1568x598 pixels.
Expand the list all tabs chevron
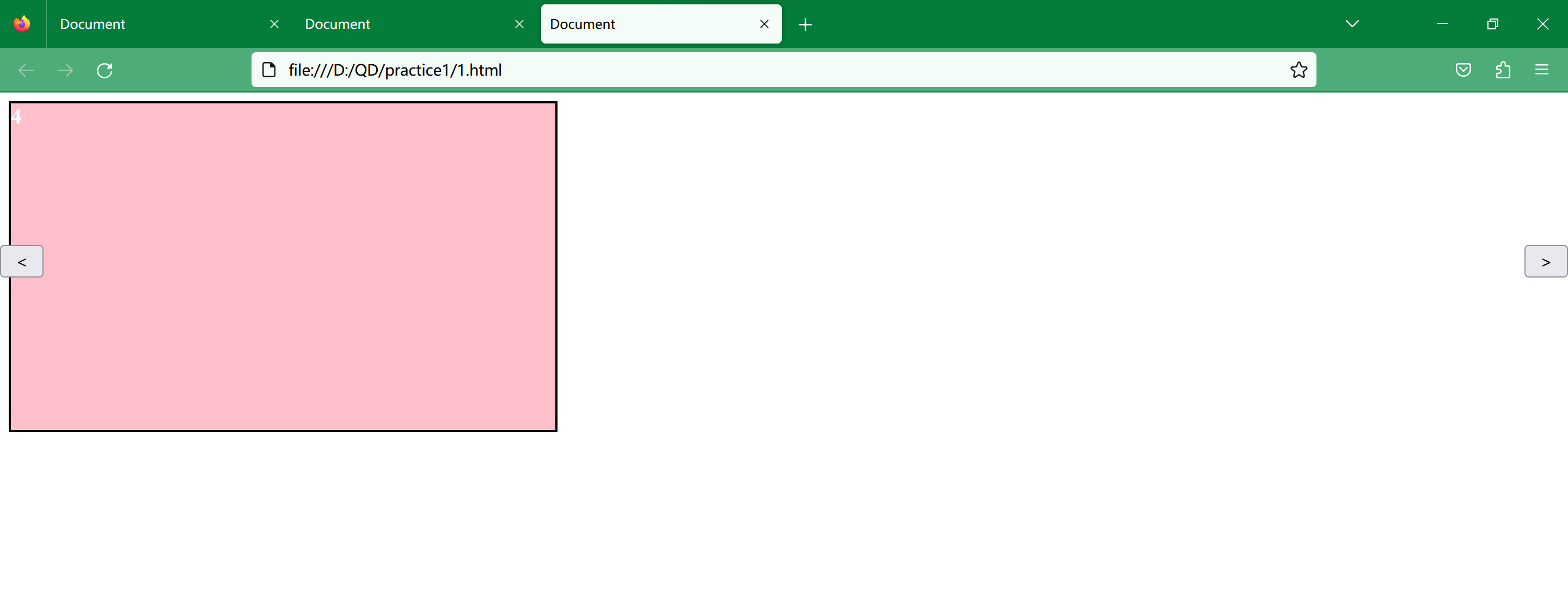click(1352, 24)
